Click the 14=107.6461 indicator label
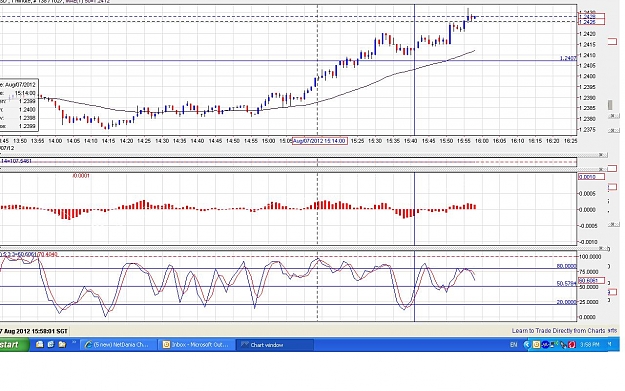Screen dimensions: 625x391 click(x=16, y=161)
